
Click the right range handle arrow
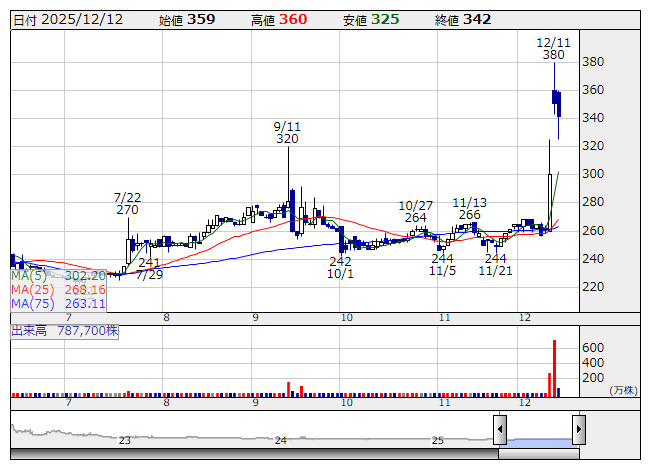[x=578, y=429]
